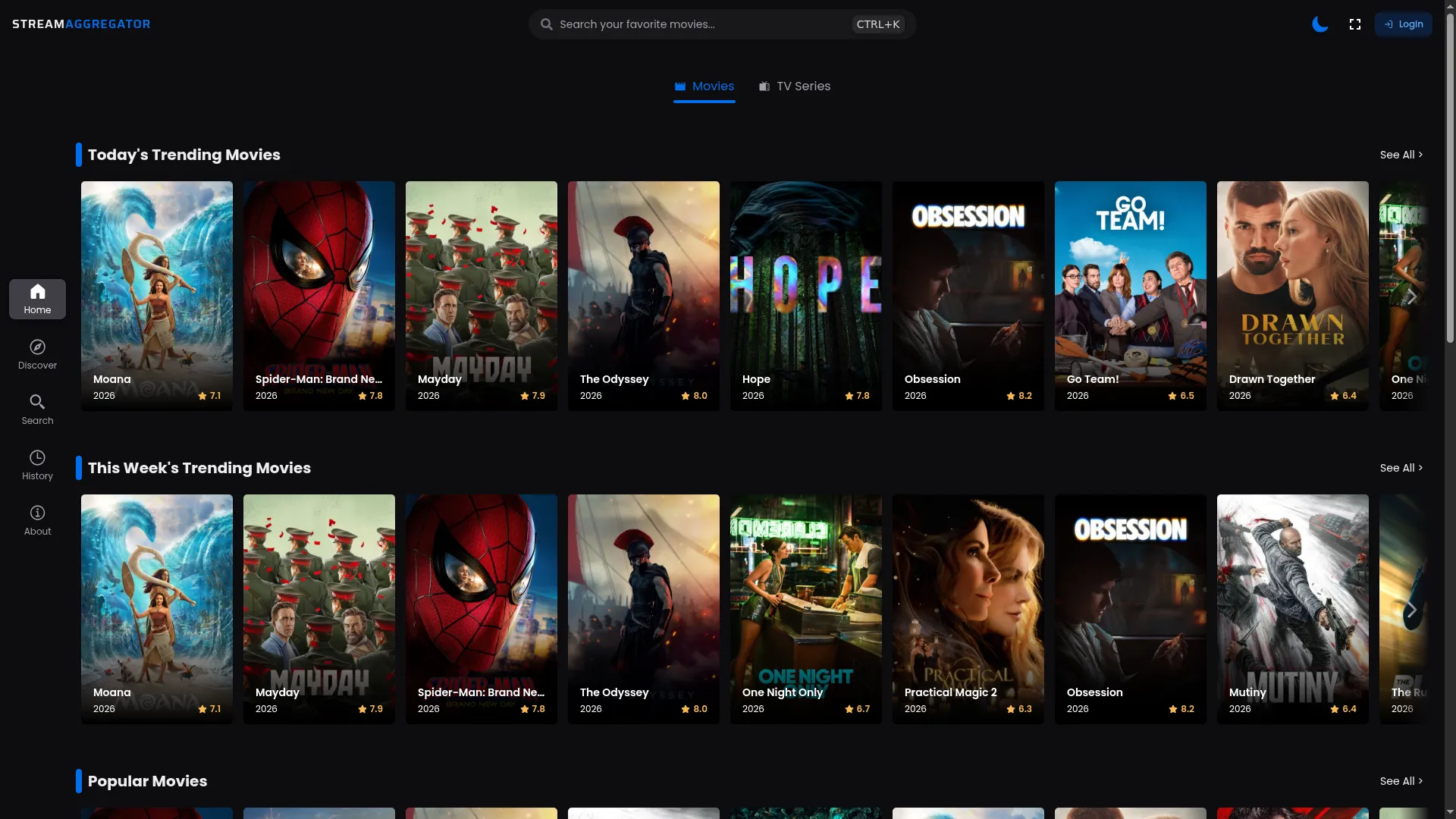This screenshot has width=1456, height=819.
Task: Click the CTRL+K shortcut badge
Action: click(x=878, y=24)
